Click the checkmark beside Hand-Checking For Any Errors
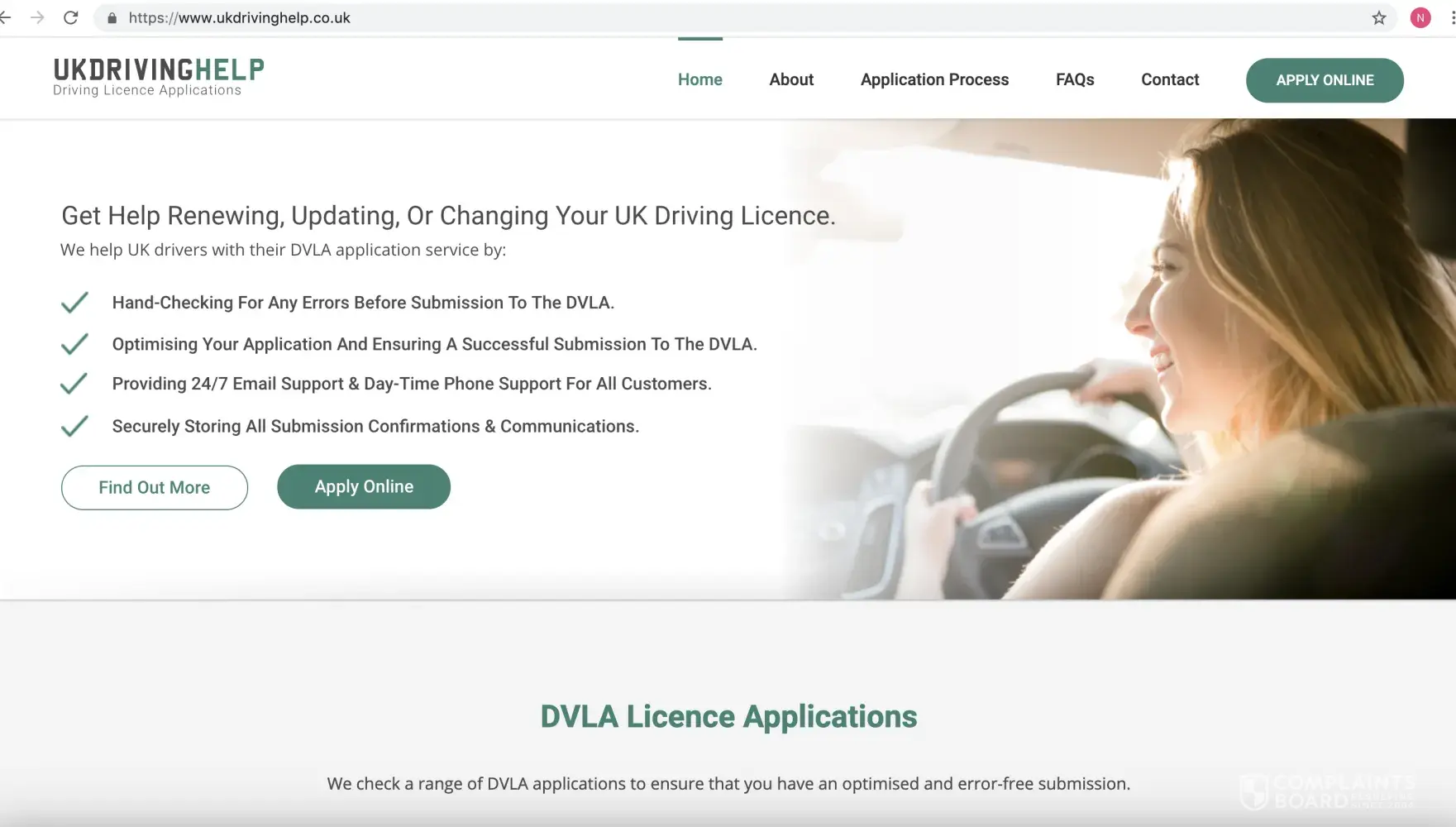 coord(74,303)
